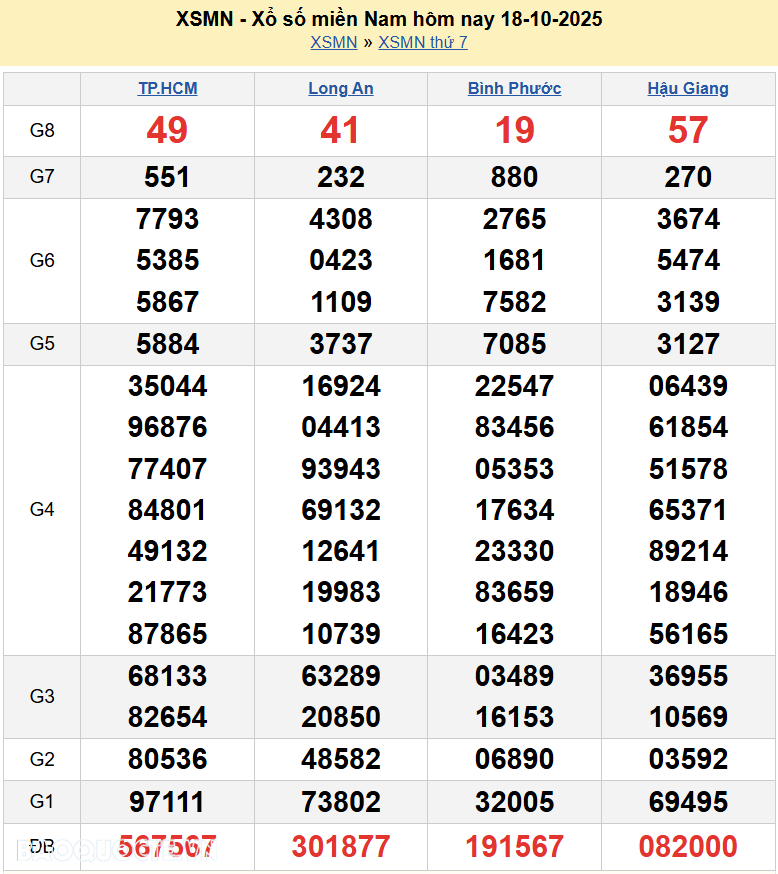Select G6 number 0423 for Long An

click(x=341, y=260)
